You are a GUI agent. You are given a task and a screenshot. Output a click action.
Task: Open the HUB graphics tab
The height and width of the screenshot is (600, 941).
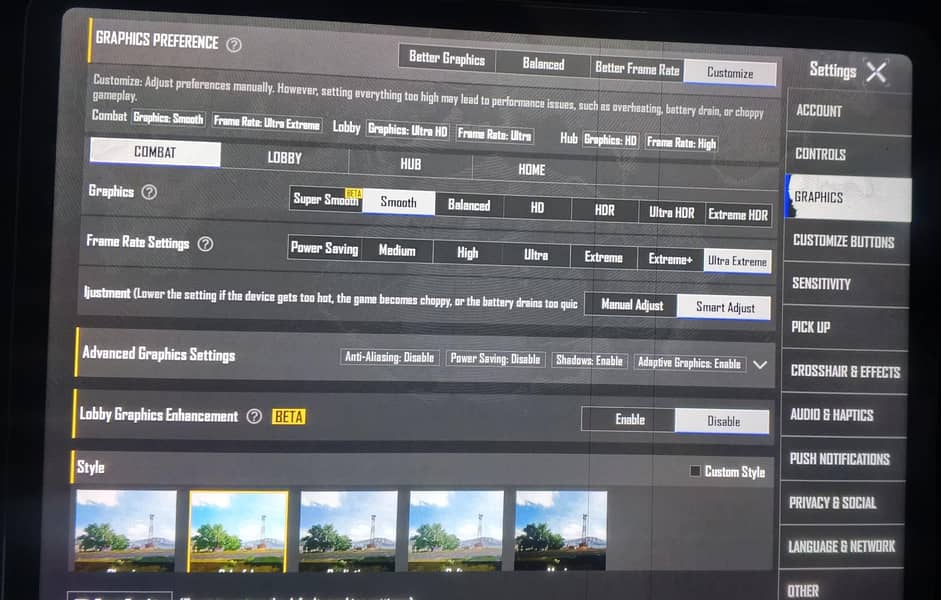click(410, 164)
